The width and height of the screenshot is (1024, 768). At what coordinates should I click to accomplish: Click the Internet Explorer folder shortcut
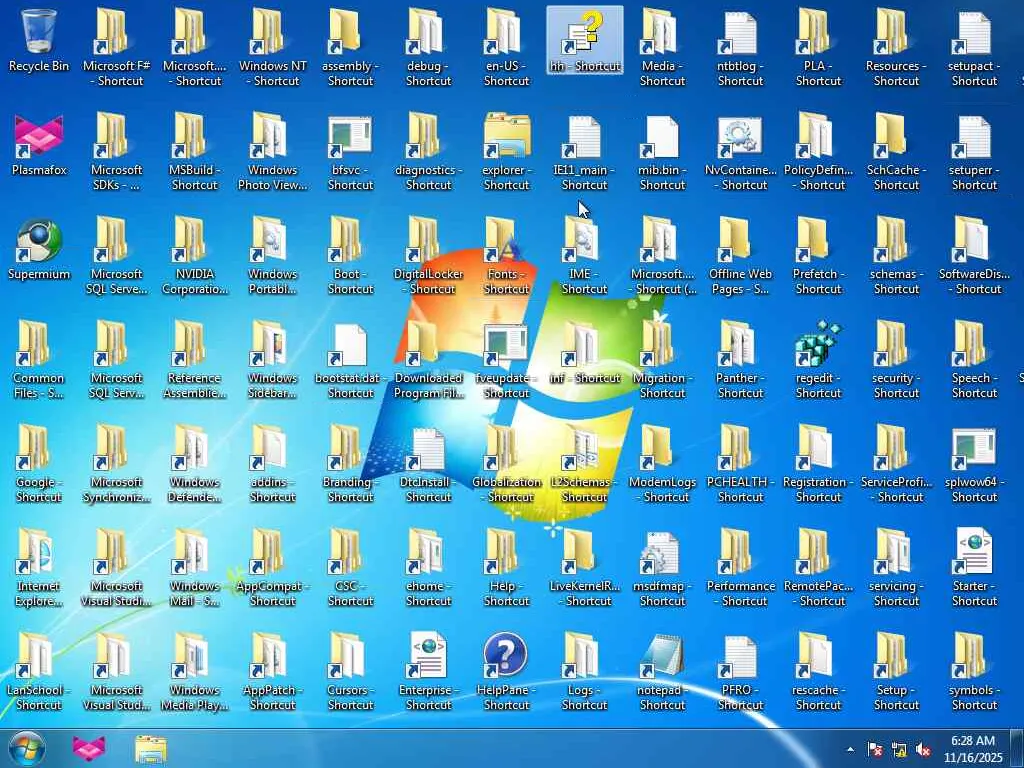pos(39,568)
